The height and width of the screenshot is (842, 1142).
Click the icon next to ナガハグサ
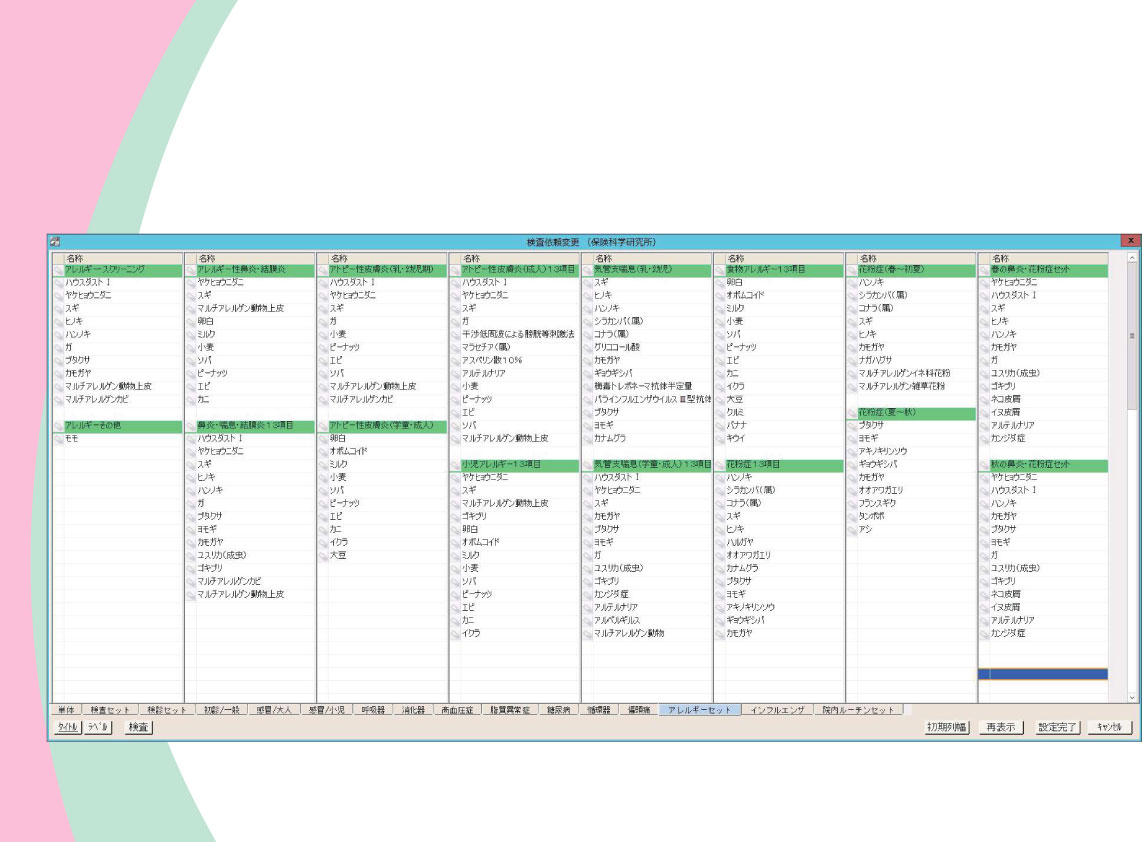[x=852, y=360]
